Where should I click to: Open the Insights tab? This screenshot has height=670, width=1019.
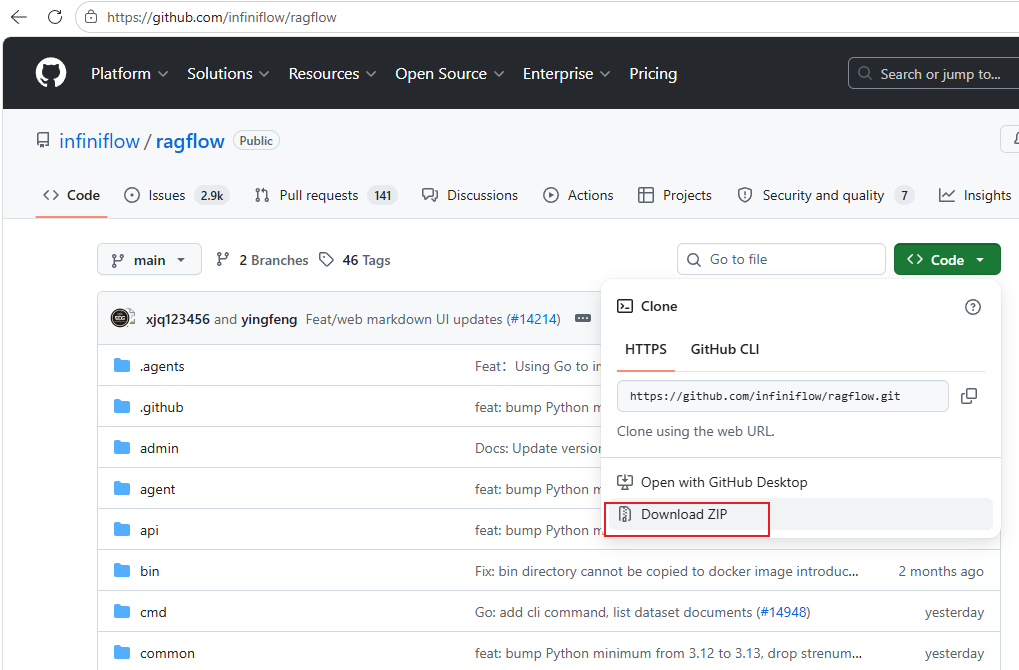tap(975, 195)
